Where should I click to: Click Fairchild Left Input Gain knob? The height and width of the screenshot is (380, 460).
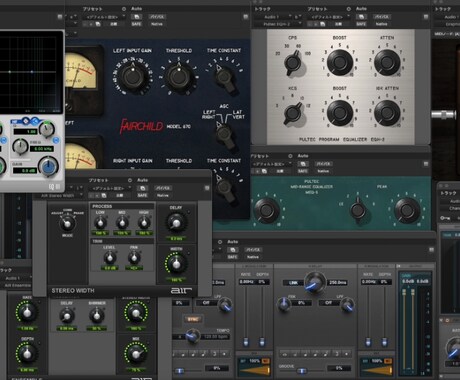133,77
